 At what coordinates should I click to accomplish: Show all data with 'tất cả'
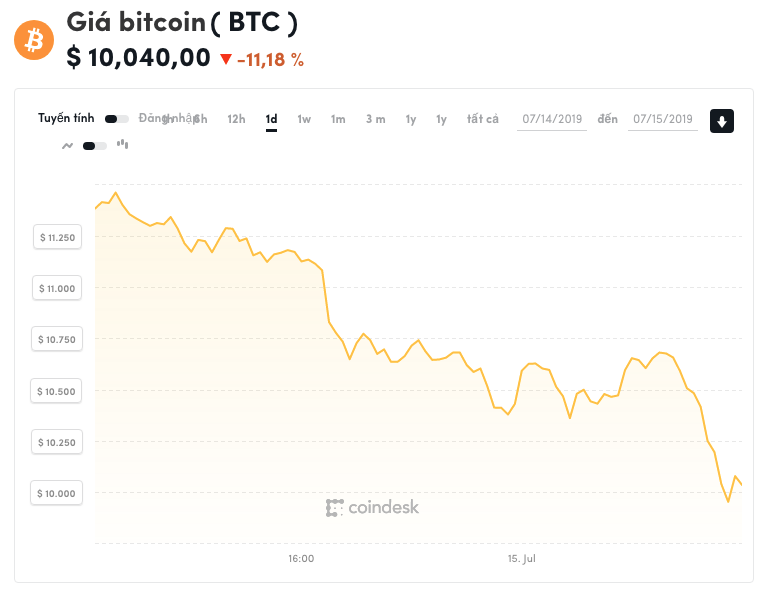point(482,119)
